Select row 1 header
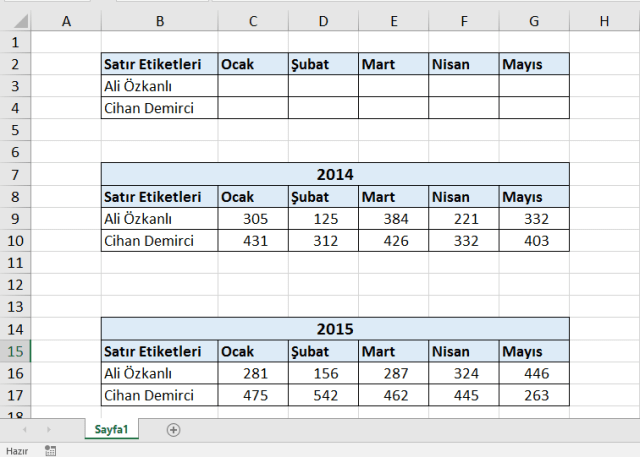The image size is (640, 457). pos(15,42)
